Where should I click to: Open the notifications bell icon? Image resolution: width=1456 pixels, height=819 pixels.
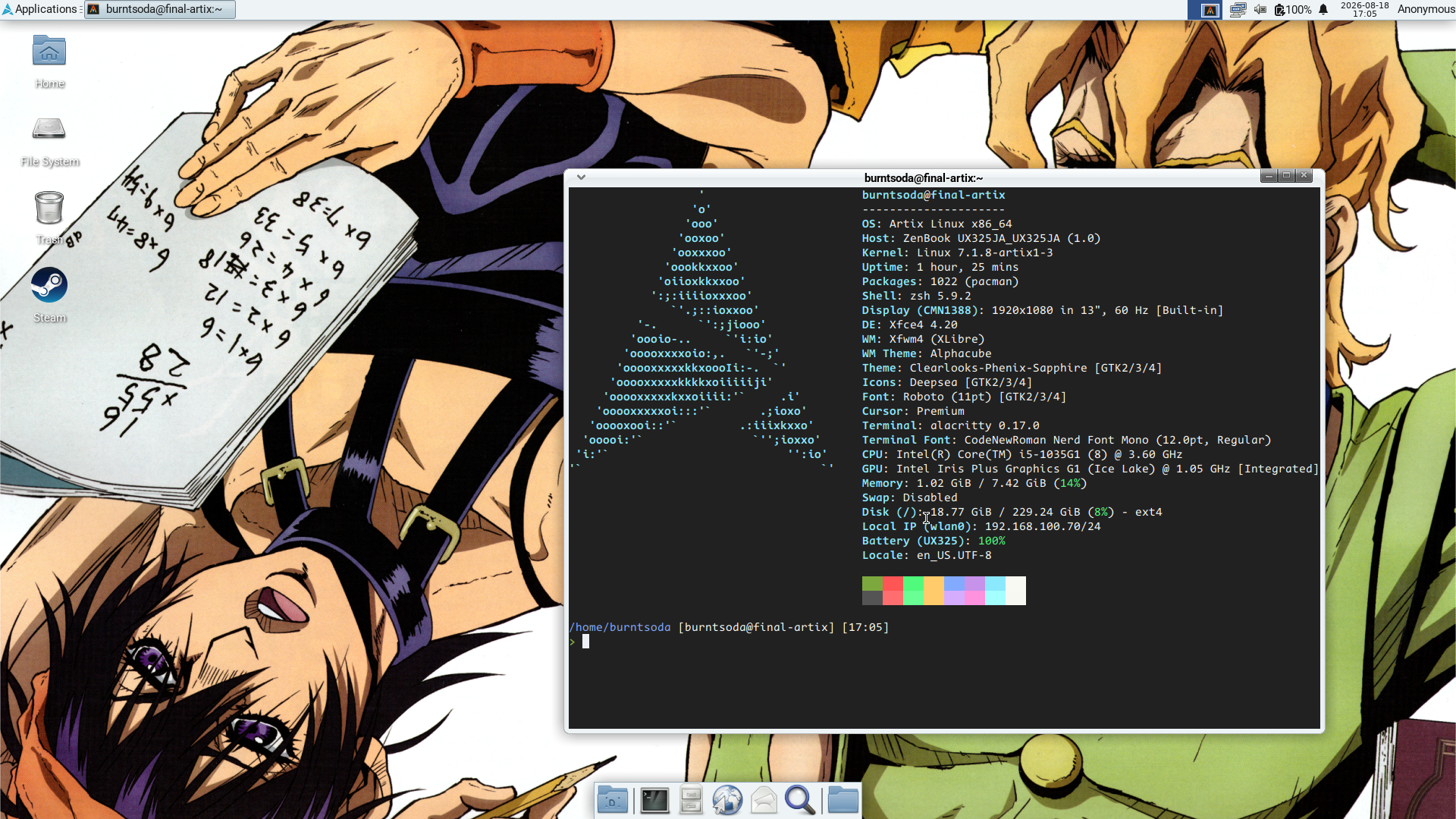pyautogui.click(x=1323, y=10)
